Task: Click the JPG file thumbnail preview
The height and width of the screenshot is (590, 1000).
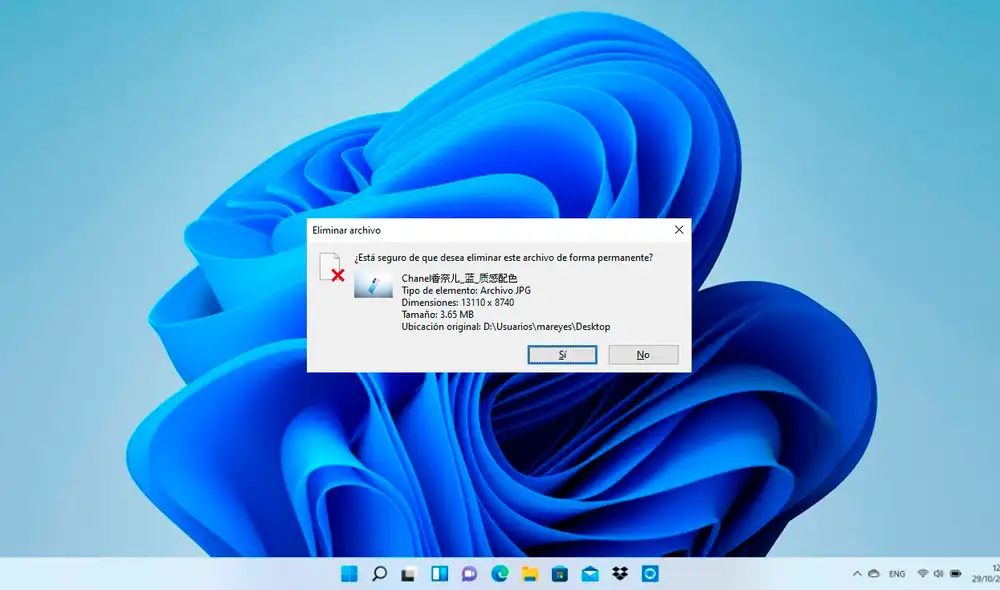Action: pos(373,284)
